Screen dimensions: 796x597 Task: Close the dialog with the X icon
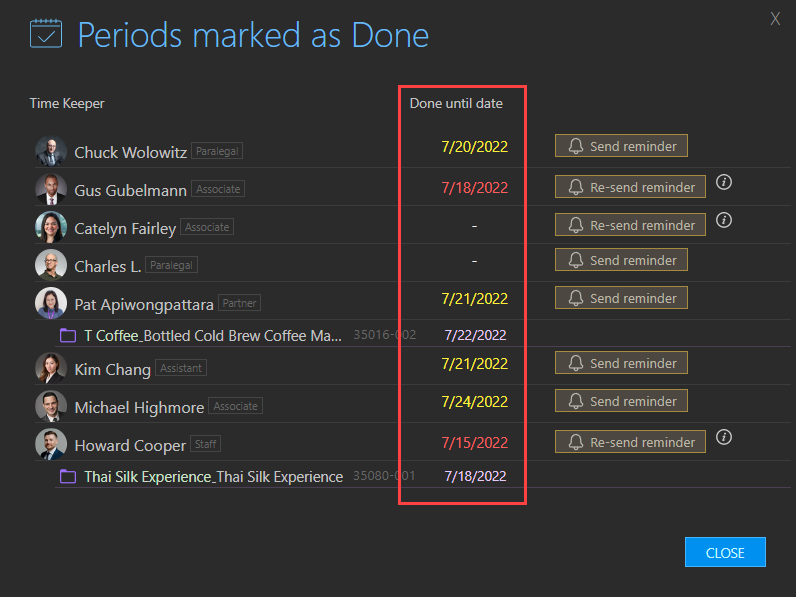pos(775,19)
